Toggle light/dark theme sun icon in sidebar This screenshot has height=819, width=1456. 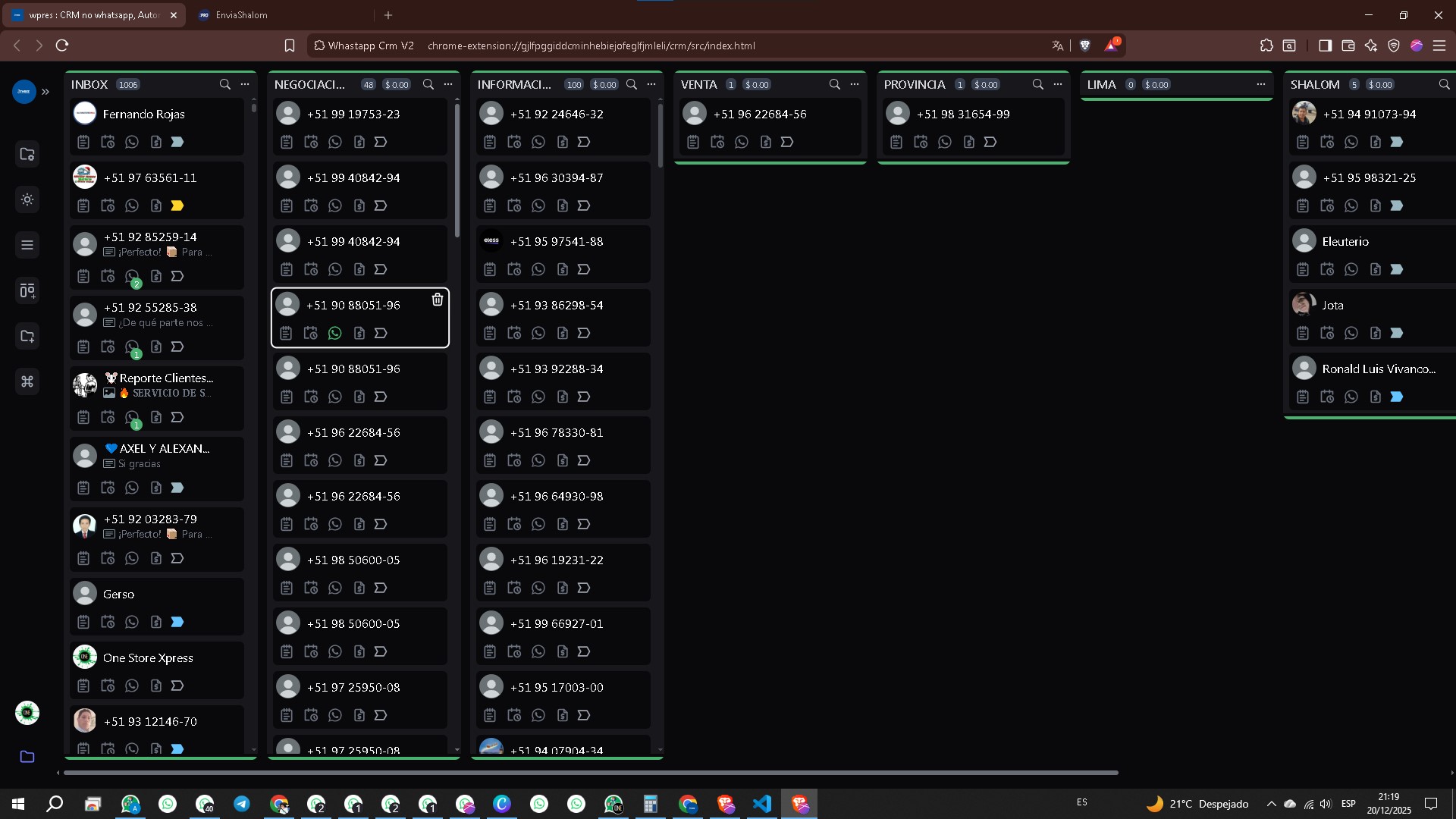[x=27, y=199]
